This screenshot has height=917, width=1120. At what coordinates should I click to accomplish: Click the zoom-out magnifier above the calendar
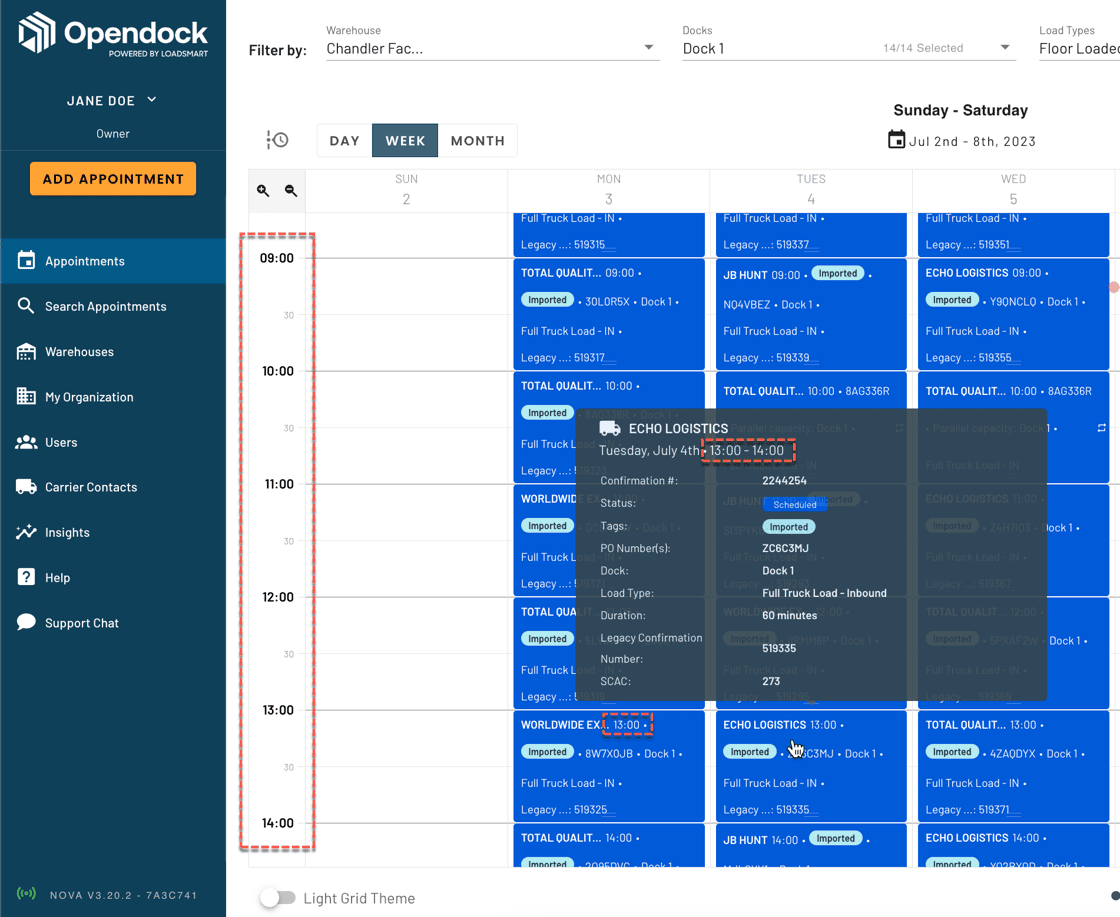pos(289,189)
